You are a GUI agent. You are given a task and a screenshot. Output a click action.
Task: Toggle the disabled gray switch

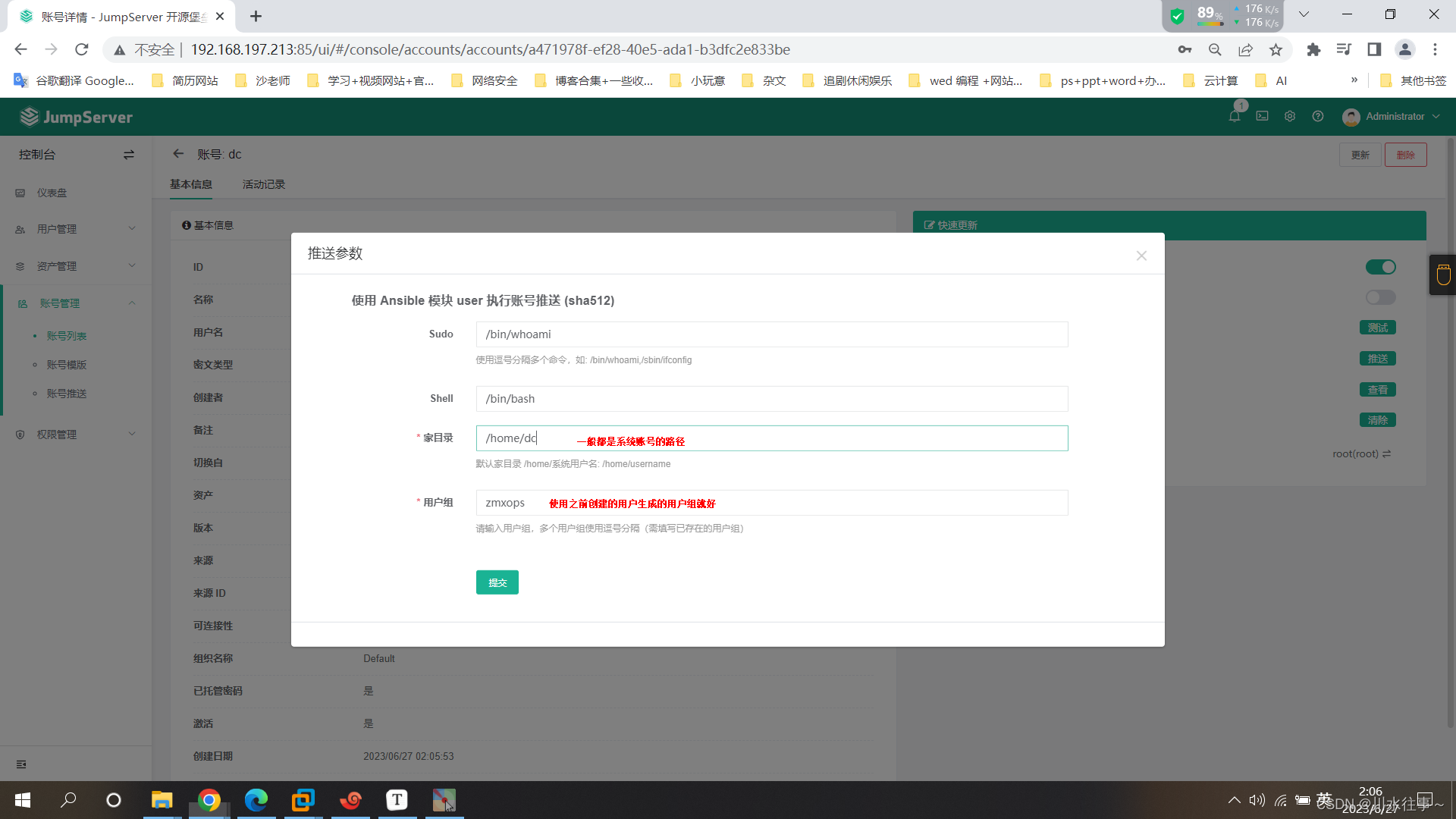[1380, 297]
